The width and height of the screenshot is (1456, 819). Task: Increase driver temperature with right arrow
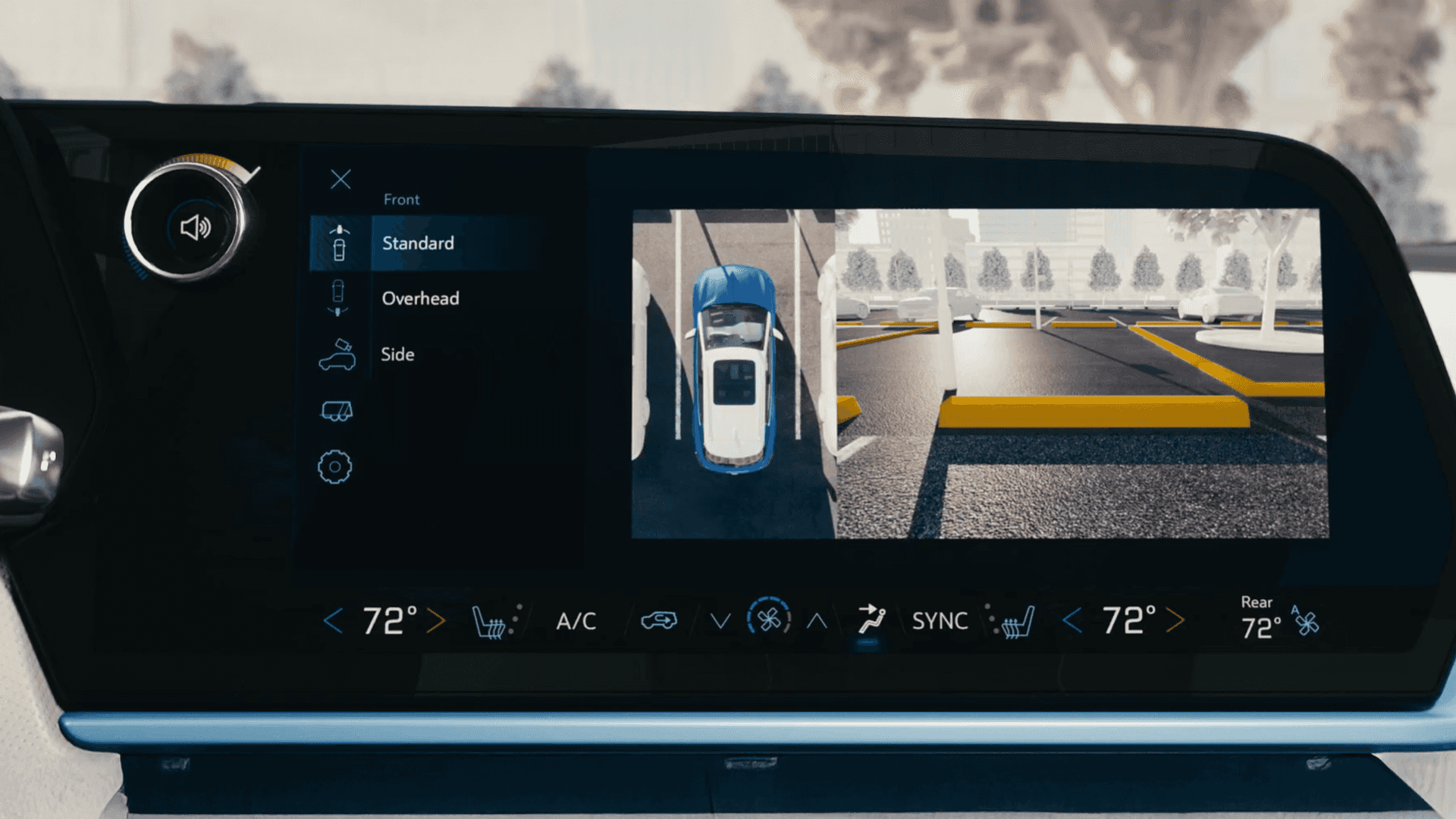point(436,621)
